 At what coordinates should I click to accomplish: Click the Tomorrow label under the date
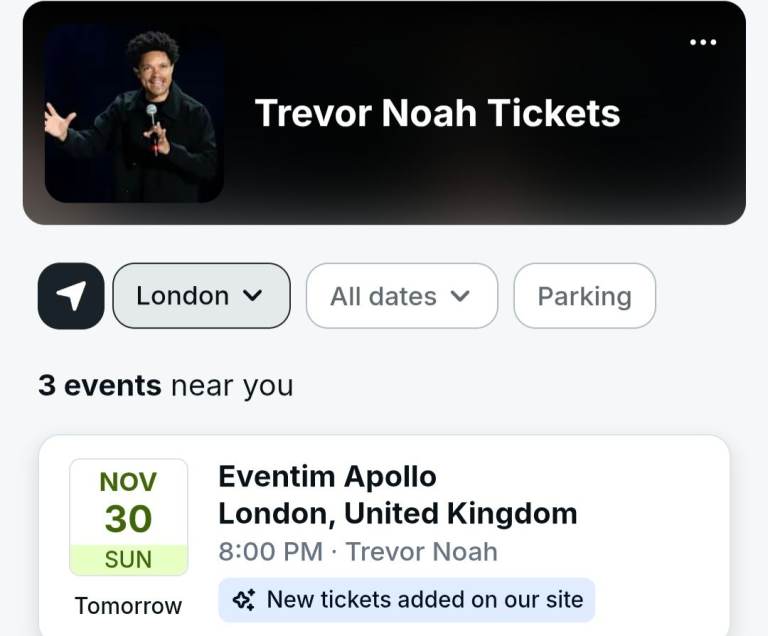128,606
